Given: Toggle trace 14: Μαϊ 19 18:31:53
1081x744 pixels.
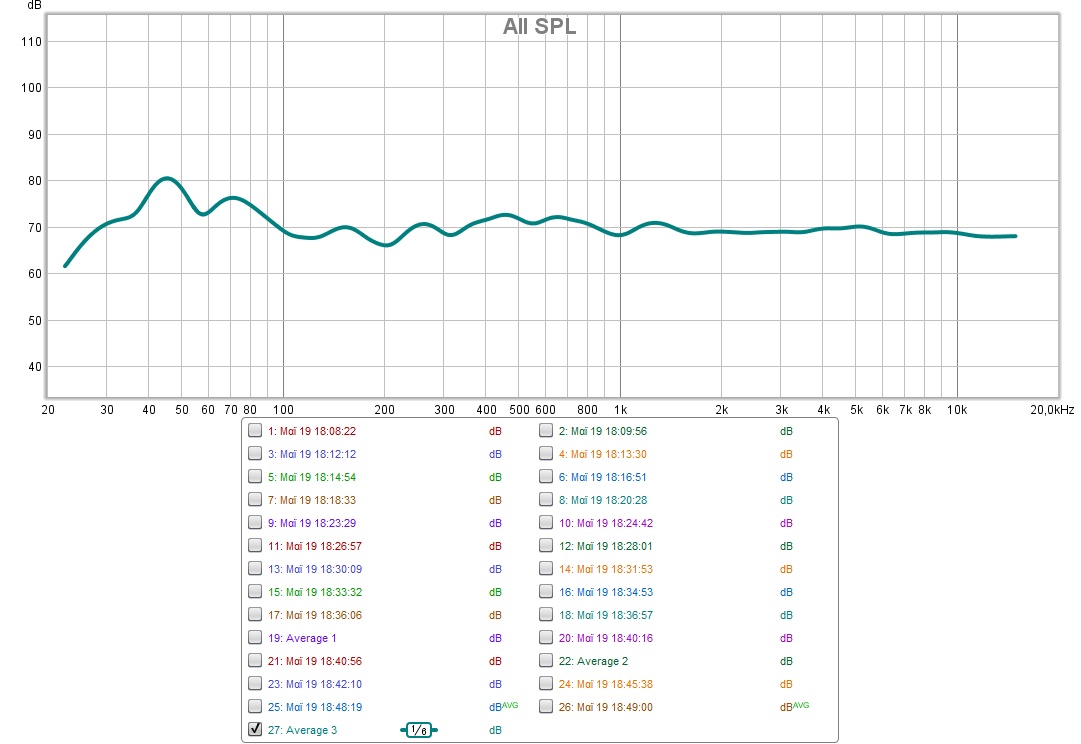Looking at the screenshot, I should click(546, 569).
